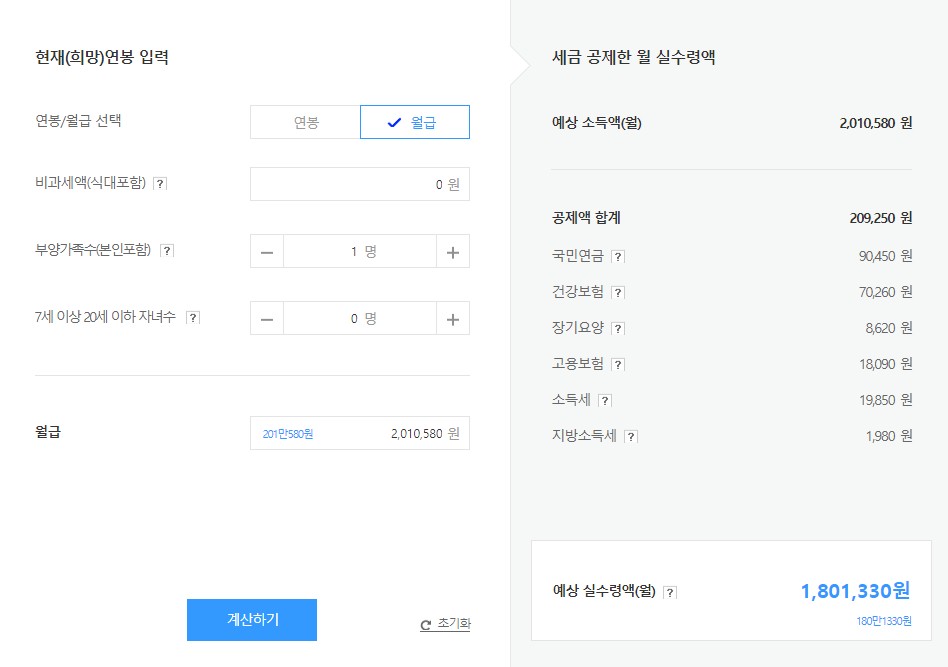The width and height of the screenshot is (948, 667).
Task: Click the 현재(희망)연봉 입력 heading
Action: tap(102, 57)
